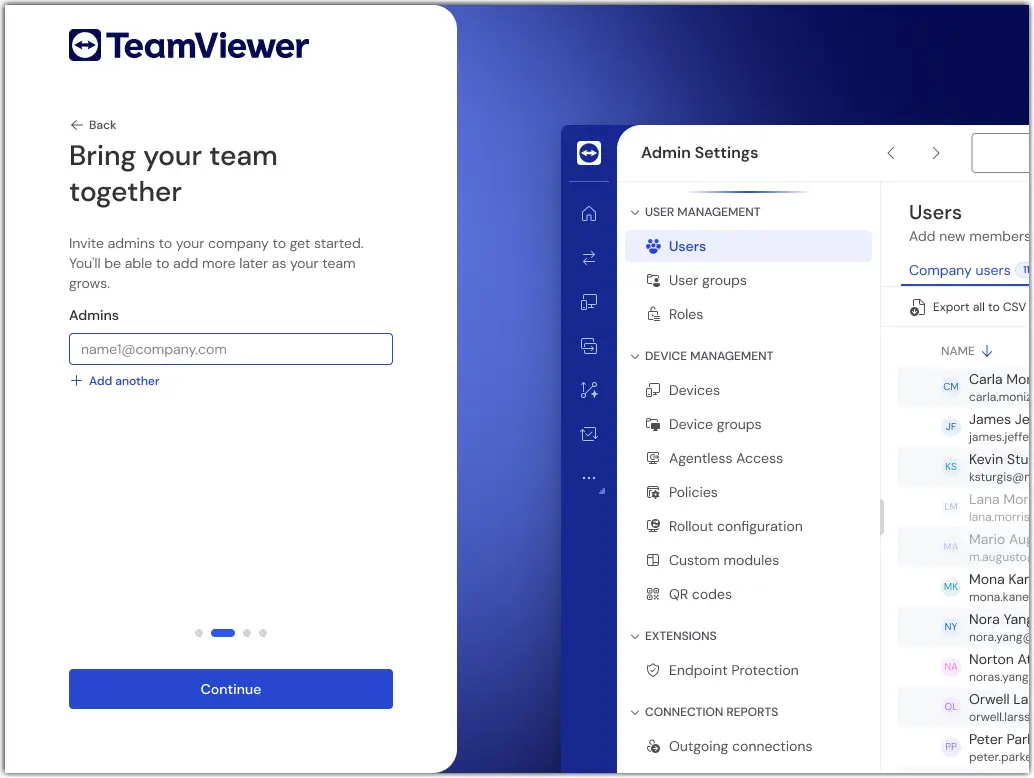
Task: Click the Endpoint Protection shield icon
Action: (653, 671)
